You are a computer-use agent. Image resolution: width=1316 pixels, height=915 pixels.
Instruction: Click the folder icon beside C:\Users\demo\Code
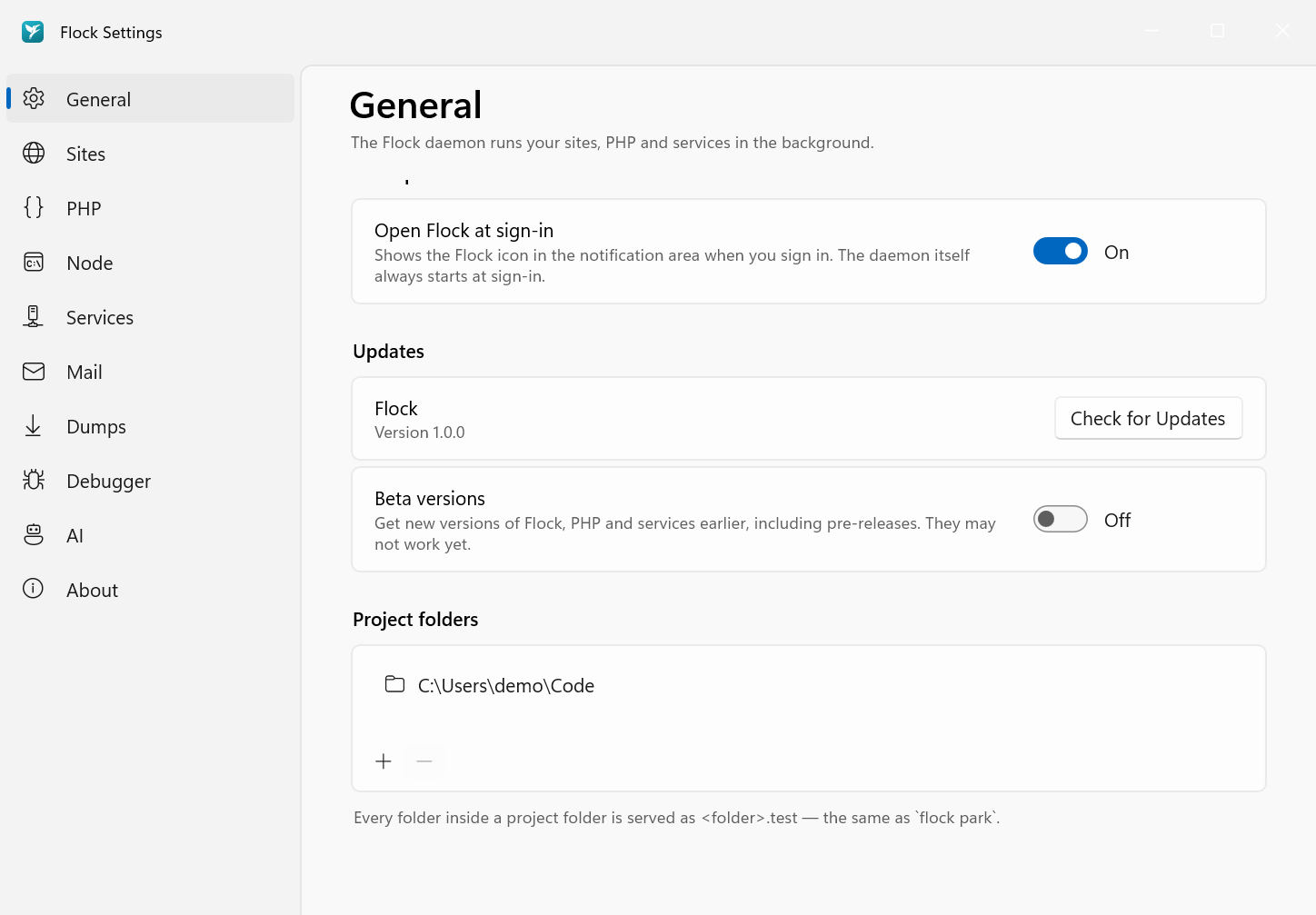(394, 684)
